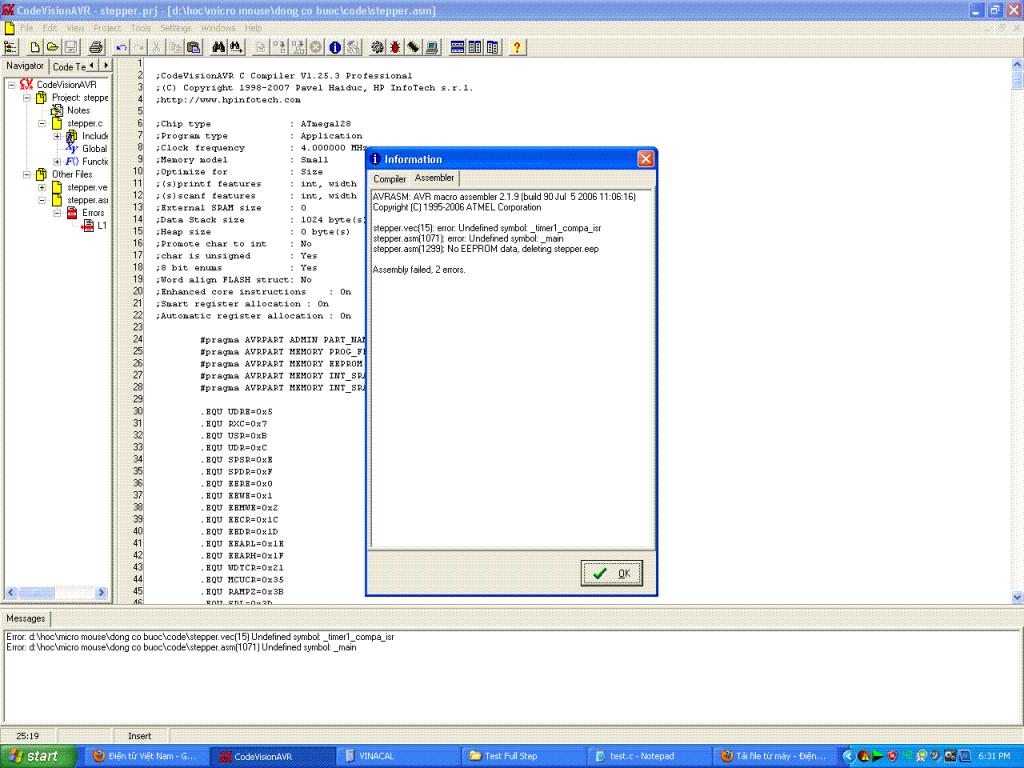1024x768 pixels.
Task: Open the Settings menu
Action: coord(176,28)
